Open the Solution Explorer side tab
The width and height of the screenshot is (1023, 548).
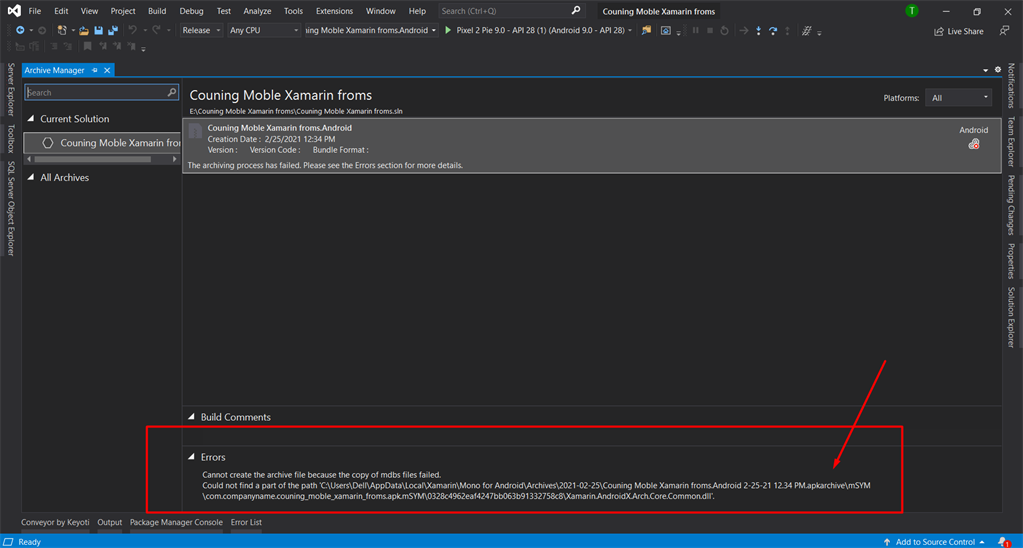pyautogui.click(x=1011, y=317)
